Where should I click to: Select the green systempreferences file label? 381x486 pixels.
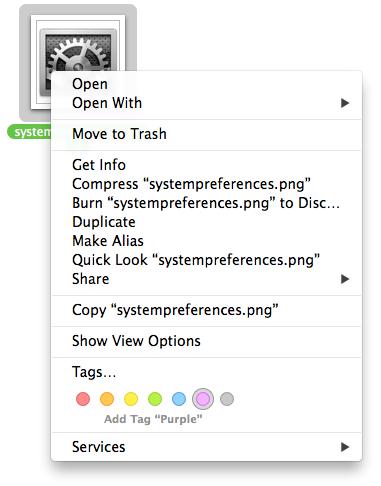tap(29, 132)
